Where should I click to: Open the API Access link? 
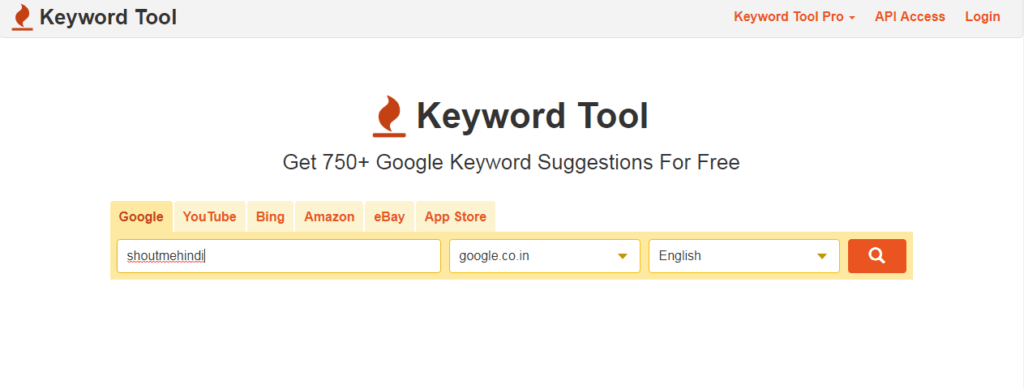click(910, 17)
